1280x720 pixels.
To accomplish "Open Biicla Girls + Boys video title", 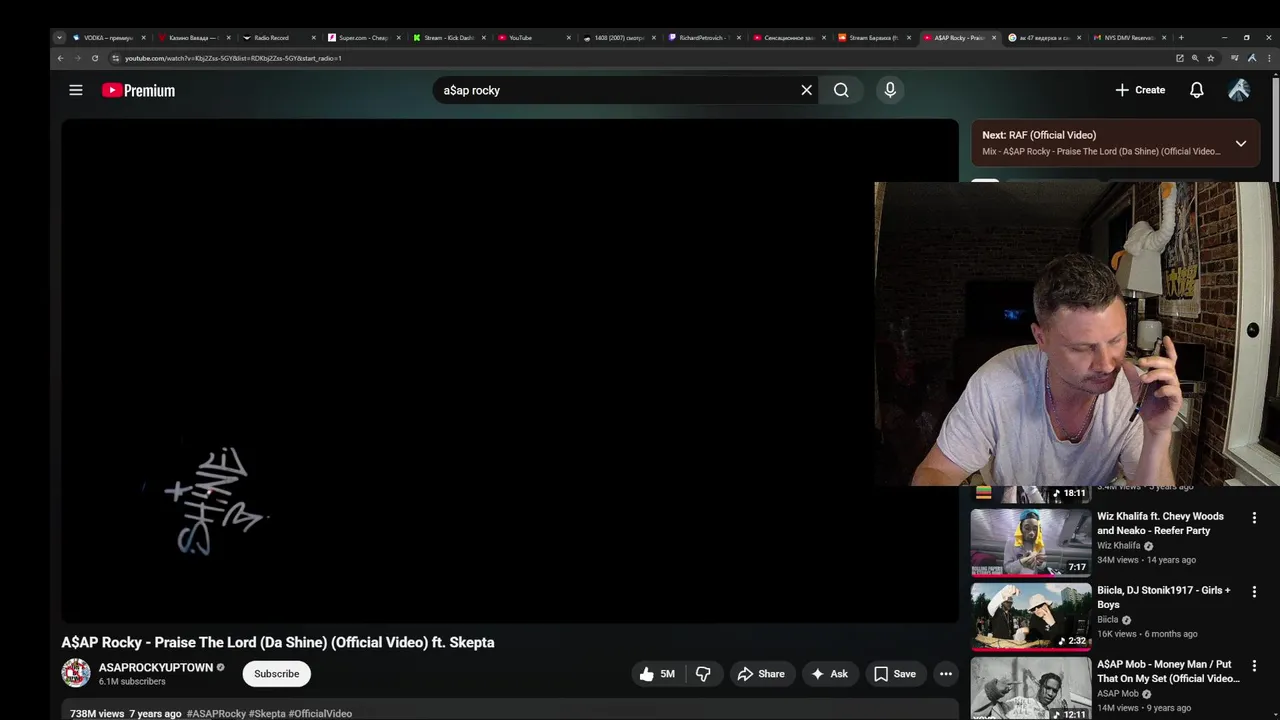I will point(1164,597).
